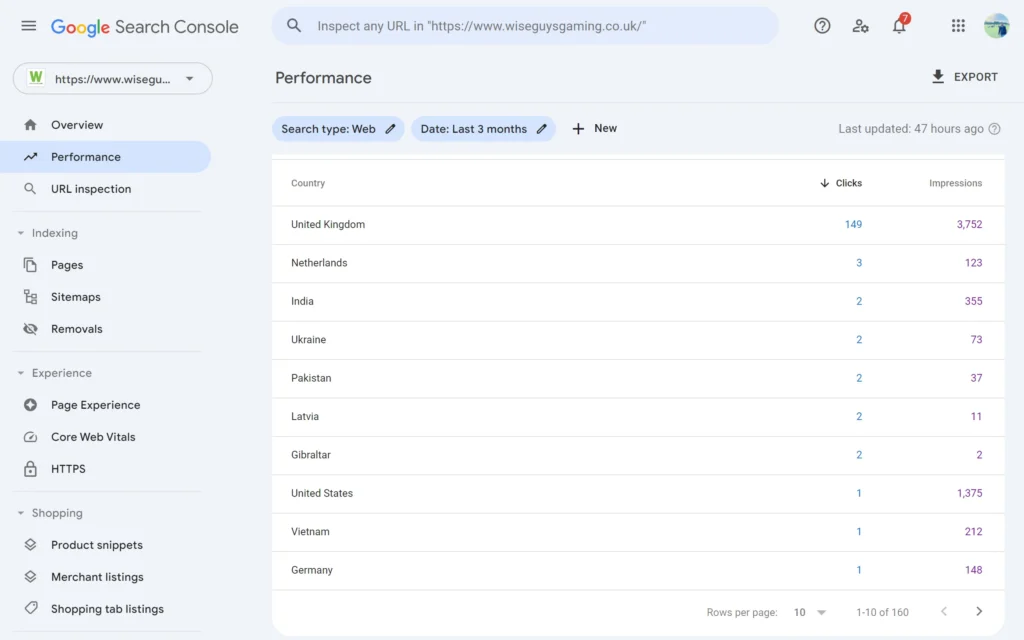1024x640 pixels.
Task: Open the property selector dropdown
Action: [x=112, y=79]
